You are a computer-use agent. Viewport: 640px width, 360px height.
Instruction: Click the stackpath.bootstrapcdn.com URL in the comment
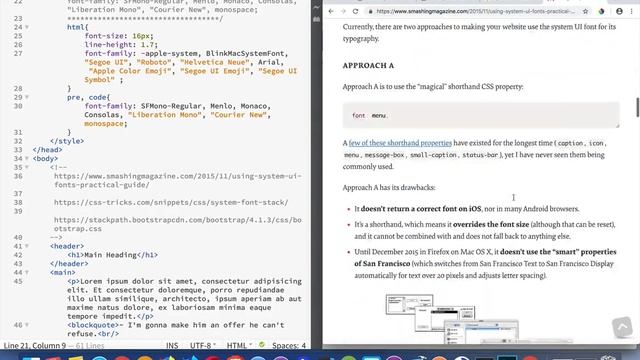click(178, 224)
